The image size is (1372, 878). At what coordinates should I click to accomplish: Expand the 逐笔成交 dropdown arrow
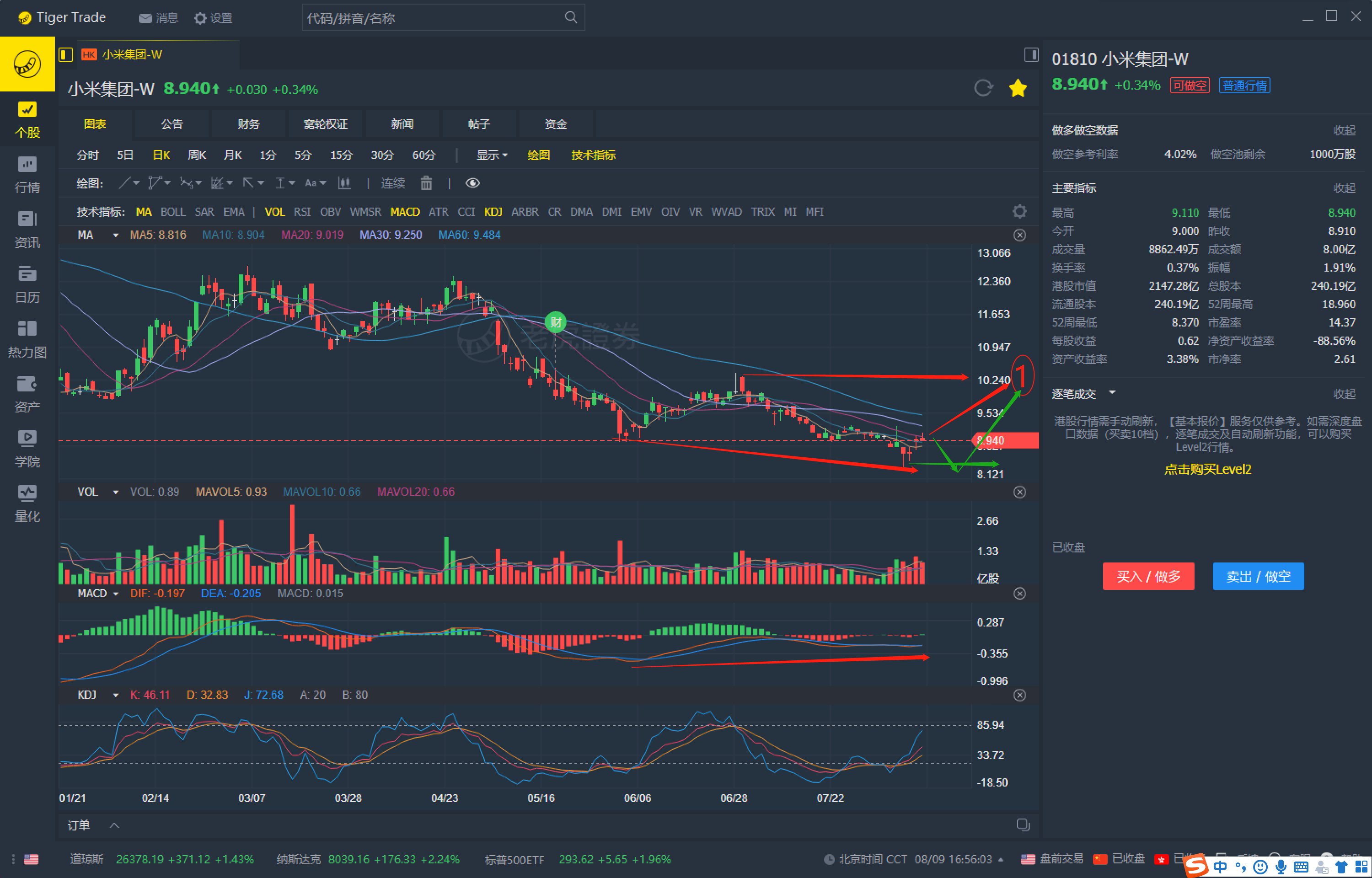tap(1111, 393)
